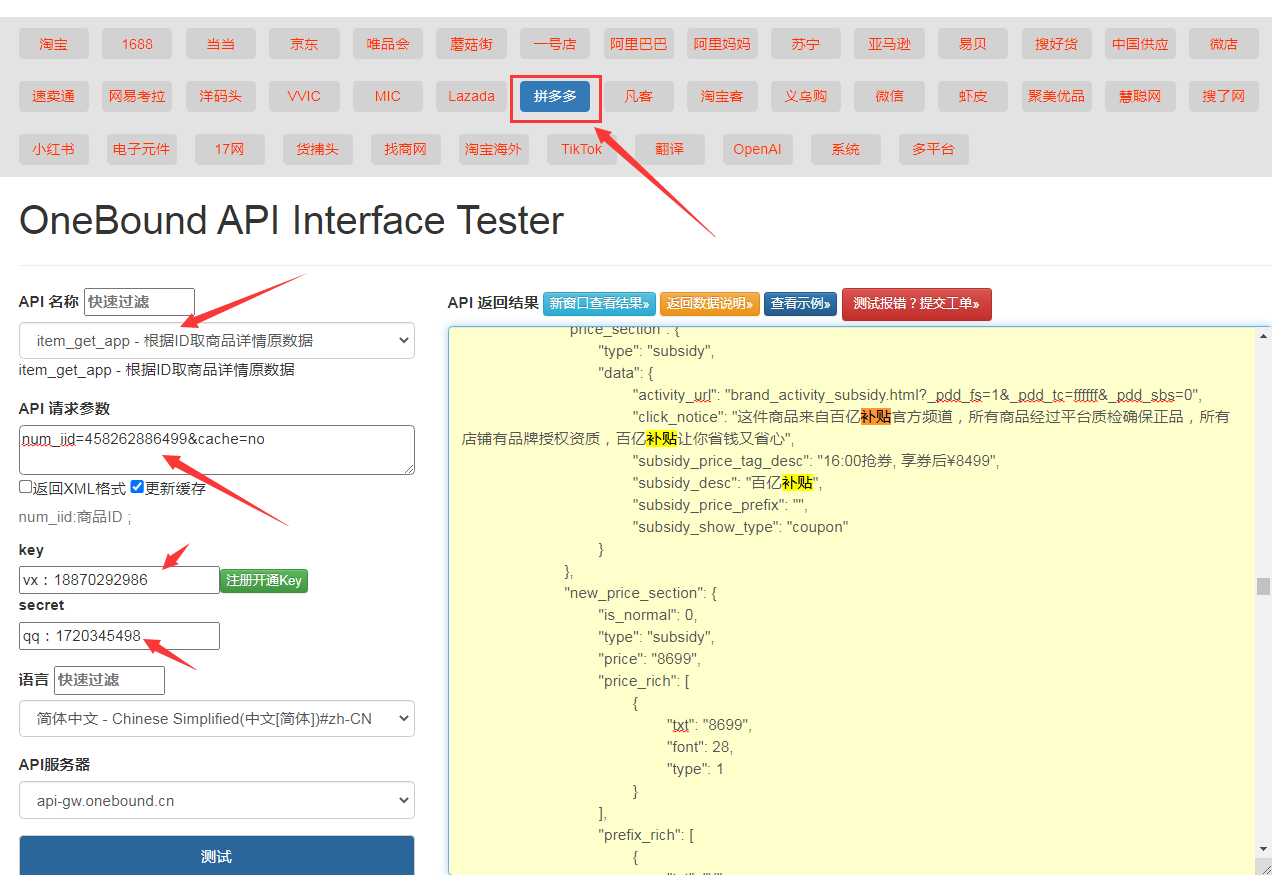Select the active 拼多多 tab
Image resolution: width=1272 pixels, height=875 pixels.
coord(555,96)
